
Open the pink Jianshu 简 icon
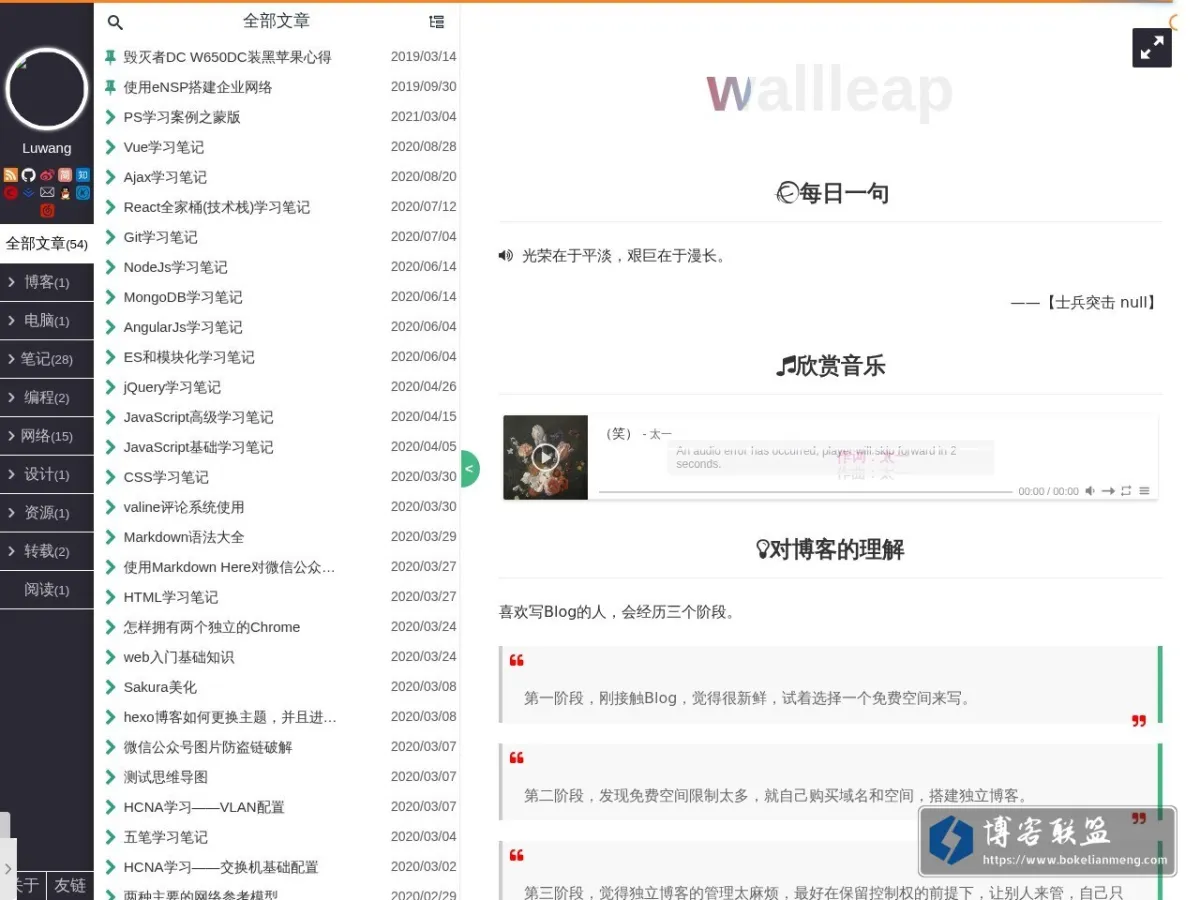(65, 175)
